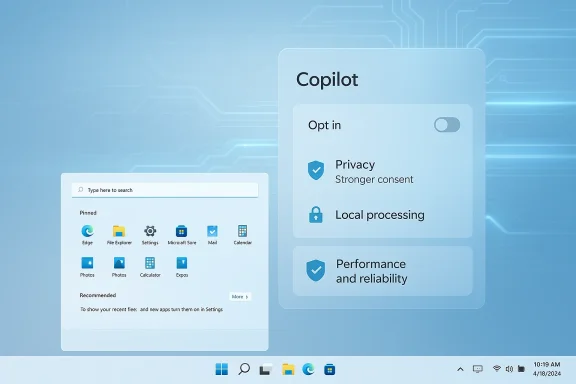Screen dimensions: 576x384
Task: Click the Privacy shield checkmark icon
Action: (x=316, y=170)
